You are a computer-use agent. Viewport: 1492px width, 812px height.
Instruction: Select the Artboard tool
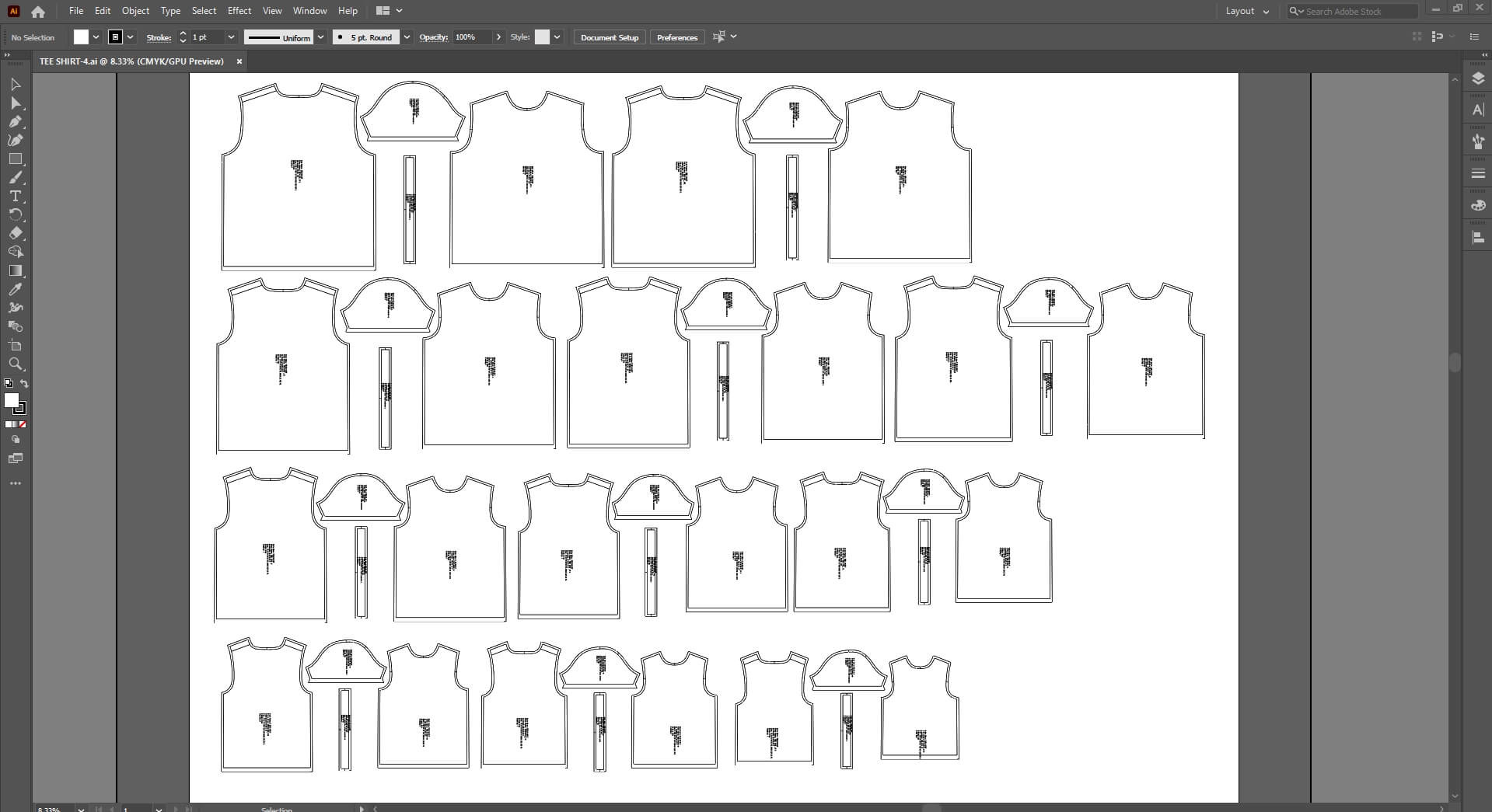point(16,345)
